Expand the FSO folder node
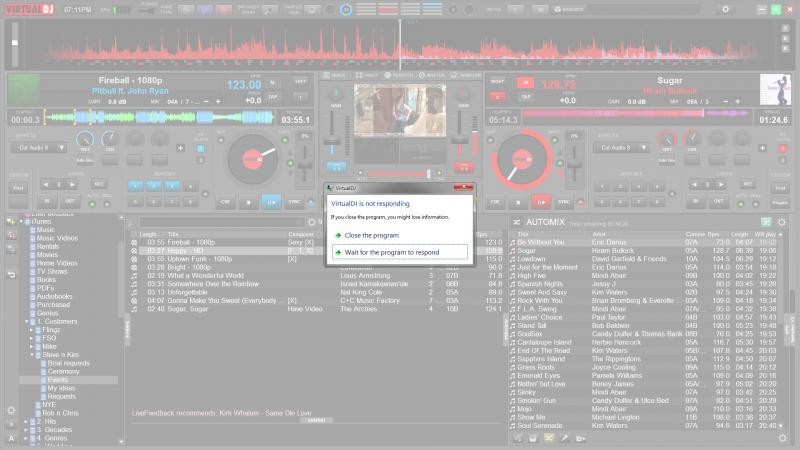This screenshot has height=450, width=800. pyautogui.click(x=32, y=338)
